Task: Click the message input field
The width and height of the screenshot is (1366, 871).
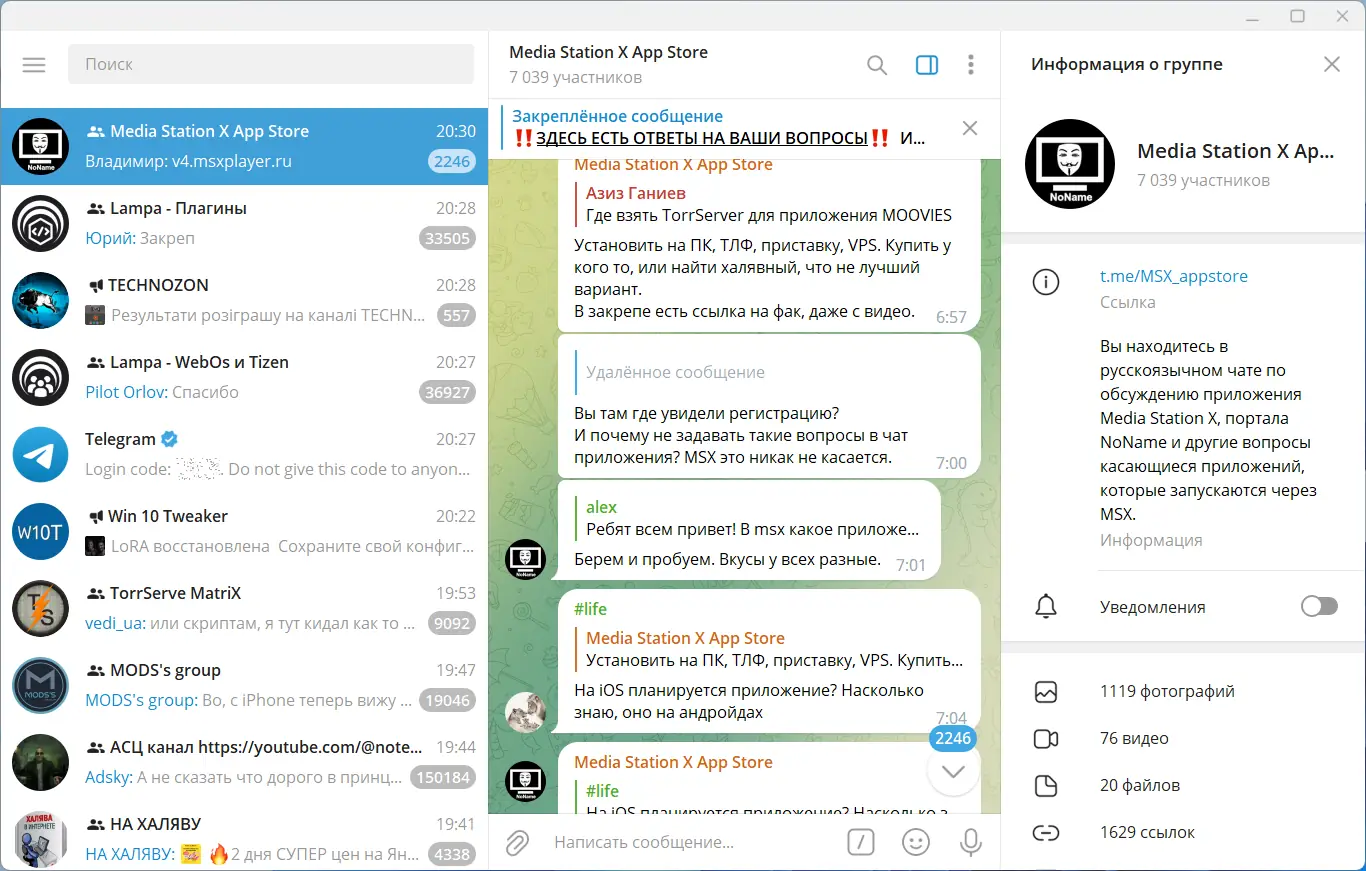Action: [x=680, y=842]
